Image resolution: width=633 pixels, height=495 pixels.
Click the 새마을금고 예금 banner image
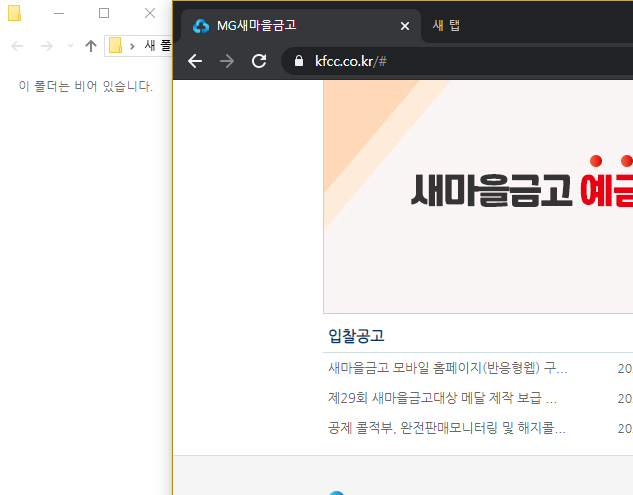(x=478, y=196)
